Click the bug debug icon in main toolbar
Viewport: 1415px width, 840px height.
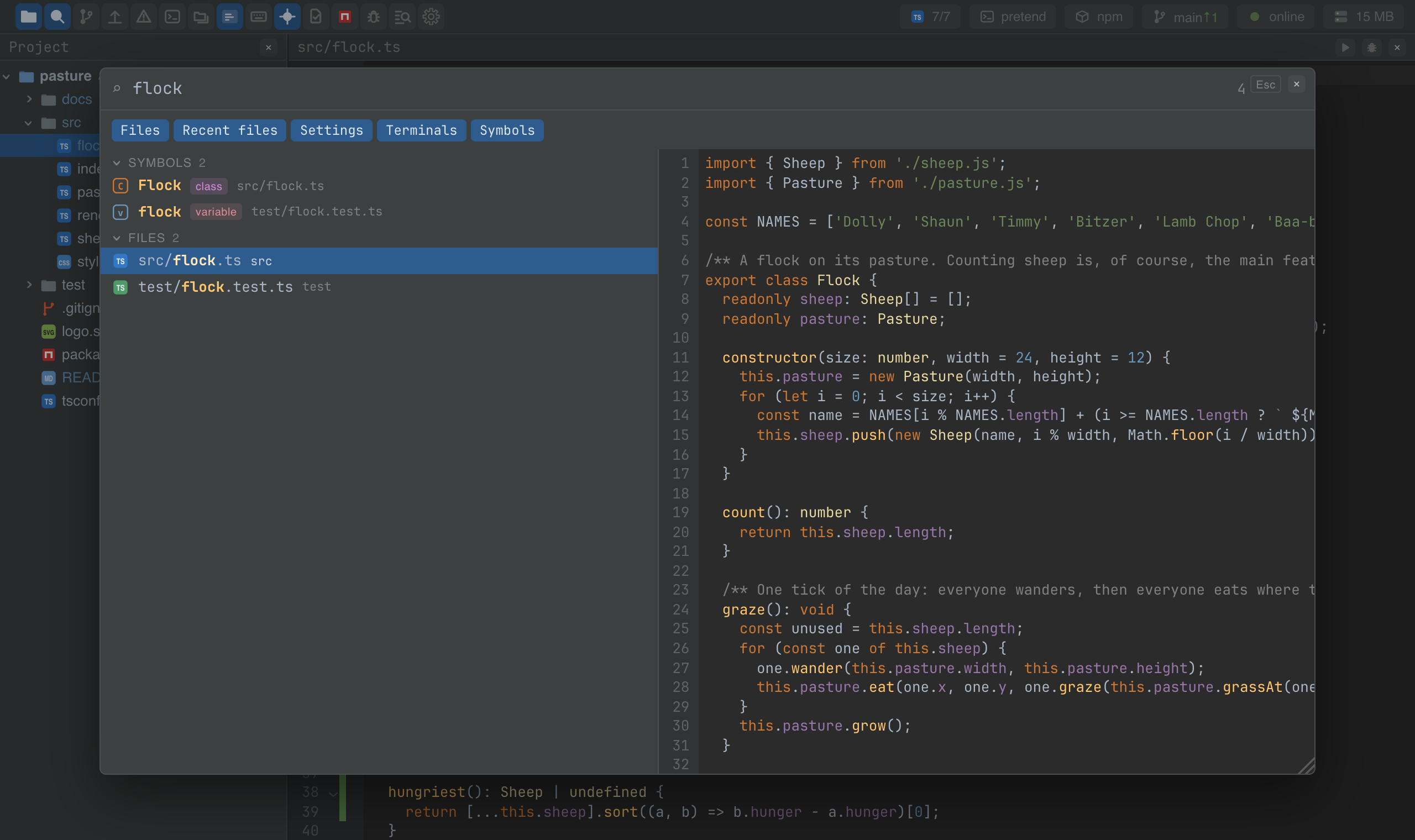[374, 17]
